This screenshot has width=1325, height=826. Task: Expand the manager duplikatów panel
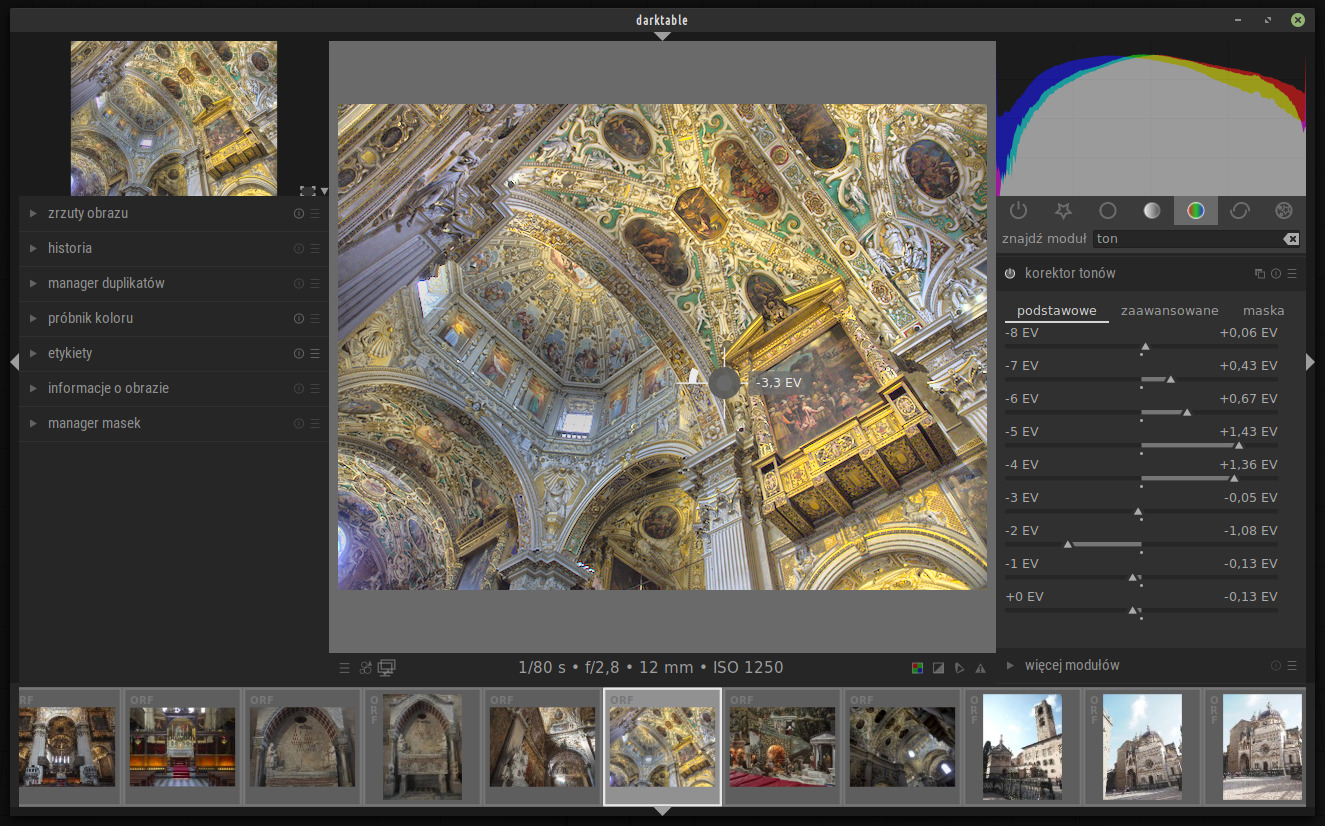(x=33, y=284)
